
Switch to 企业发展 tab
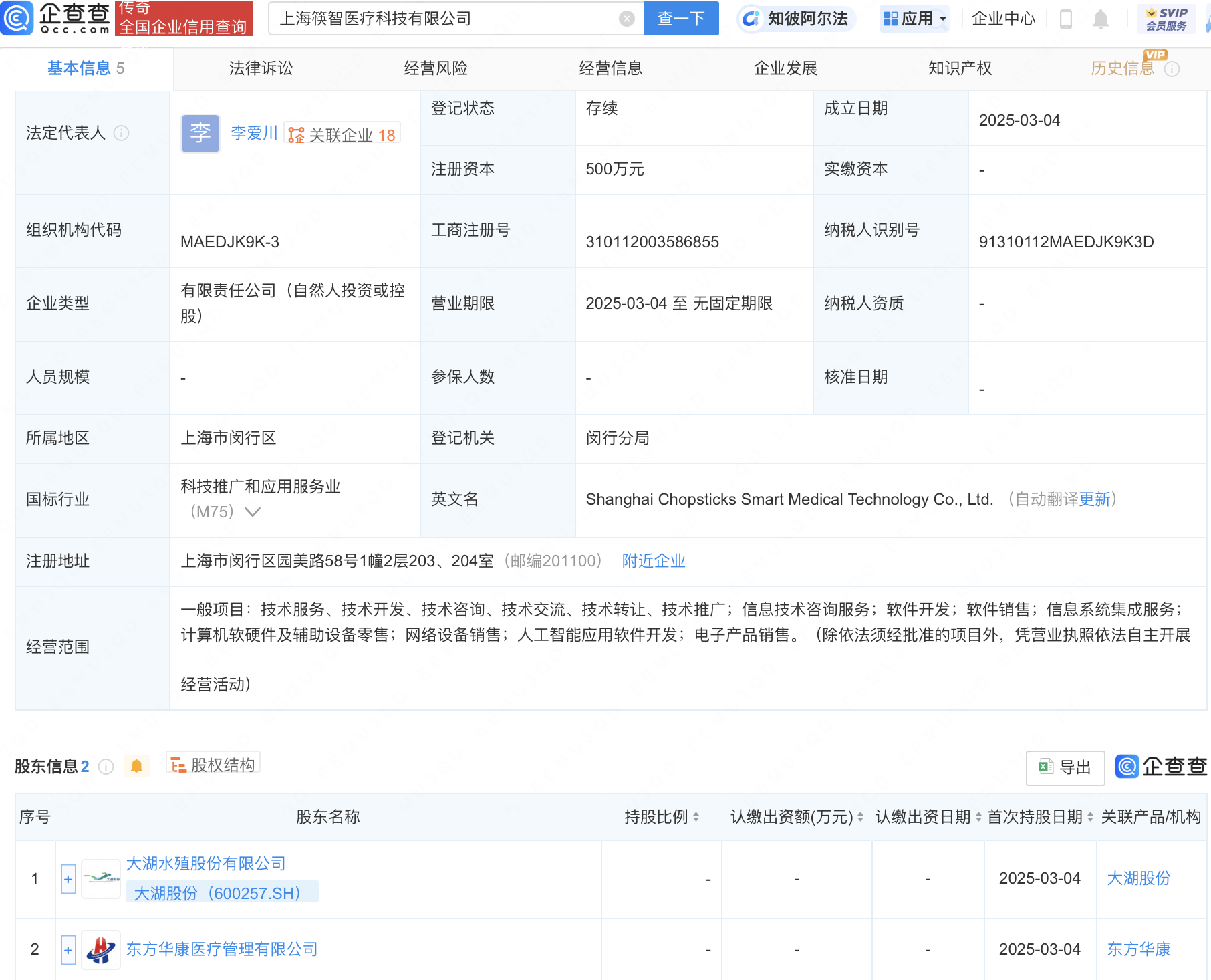[x=785, y=68]
